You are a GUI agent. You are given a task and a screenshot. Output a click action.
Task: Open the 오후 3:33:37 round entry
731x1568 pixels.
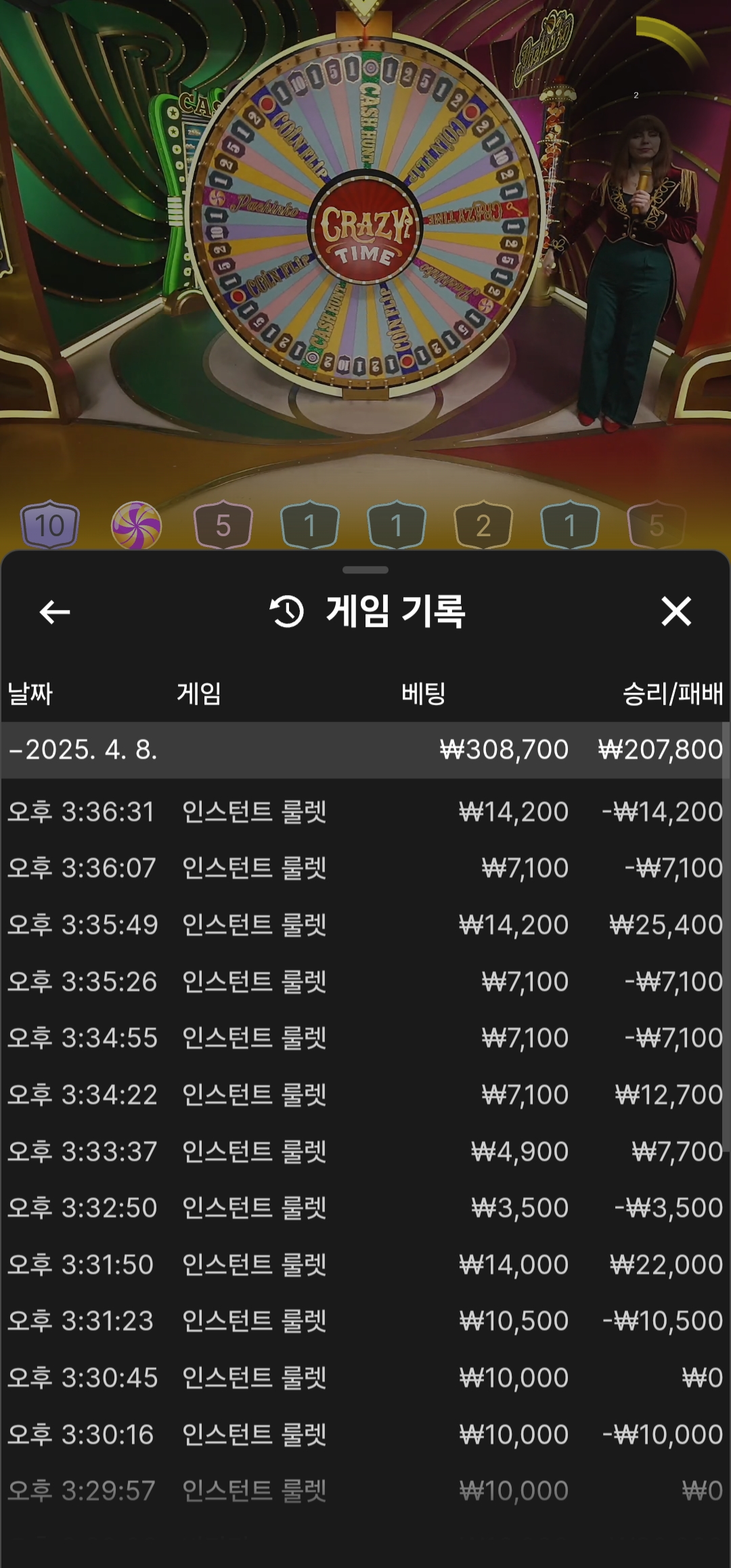pyautogui.click(x=365, y=1152)
